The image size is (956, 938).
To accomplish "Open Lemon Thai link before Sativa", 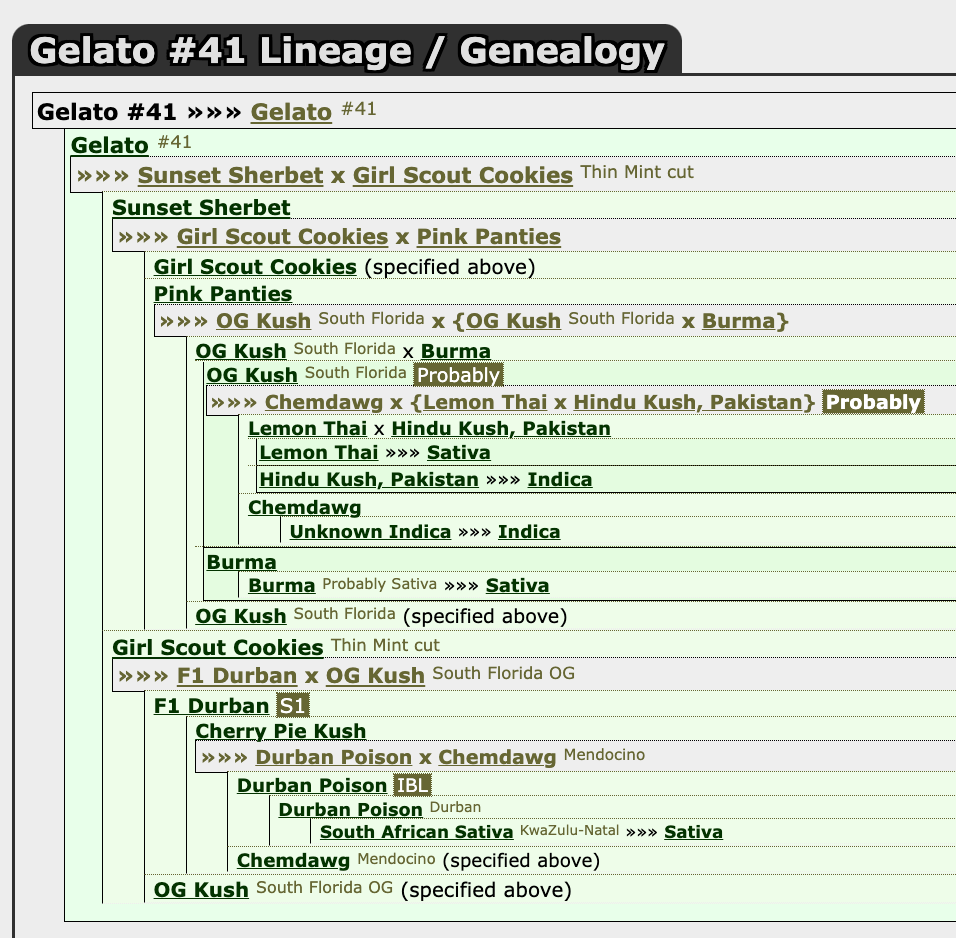I will click(x=319, y=453).
